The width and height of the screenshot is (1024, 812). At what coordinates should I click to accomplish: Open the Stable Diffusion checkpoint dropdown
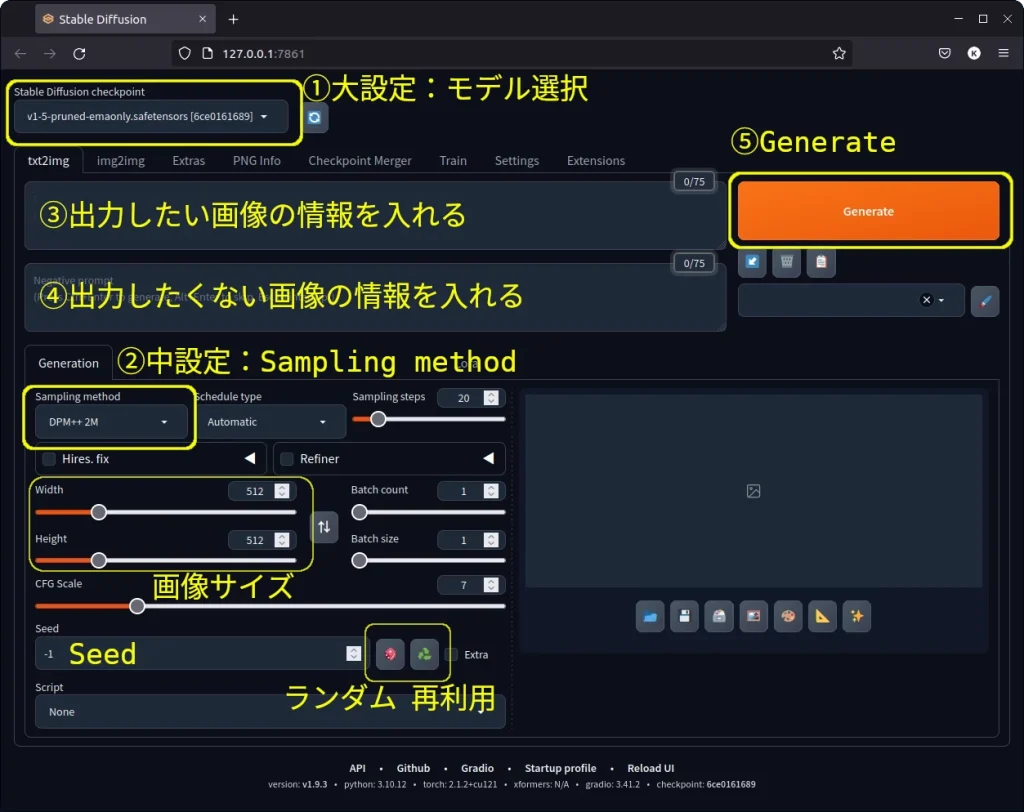tap(151, 117)
